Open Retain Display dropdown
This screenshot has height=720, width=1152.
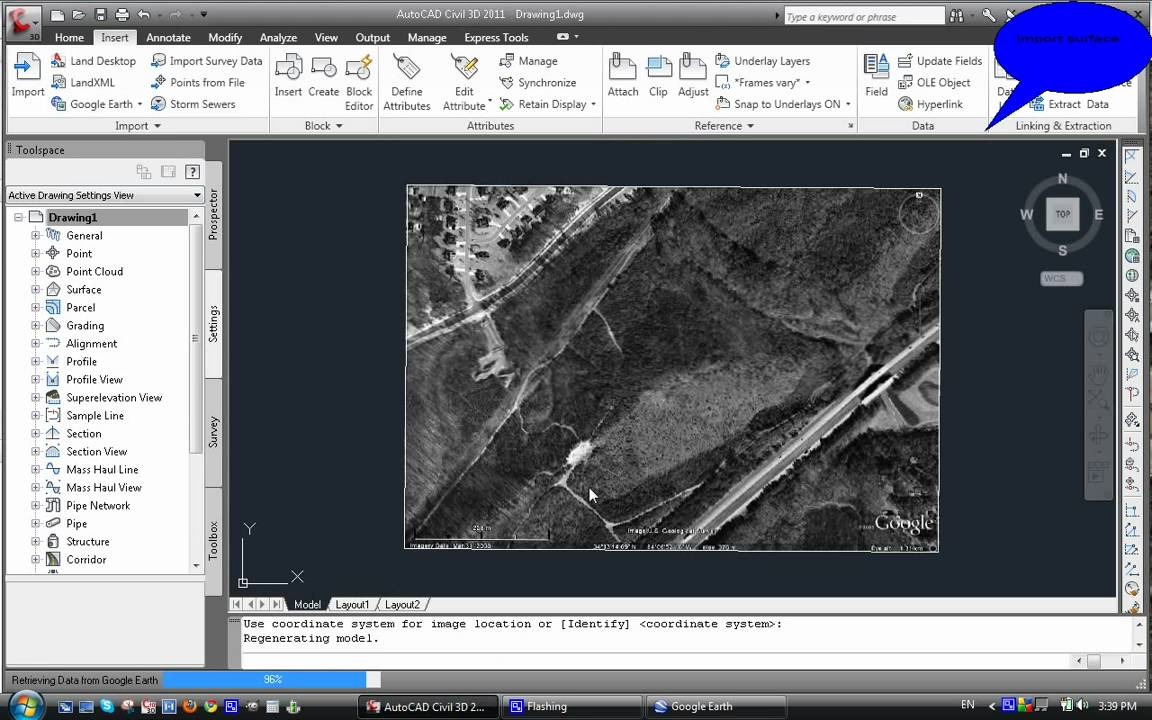(x=593, y=104)
